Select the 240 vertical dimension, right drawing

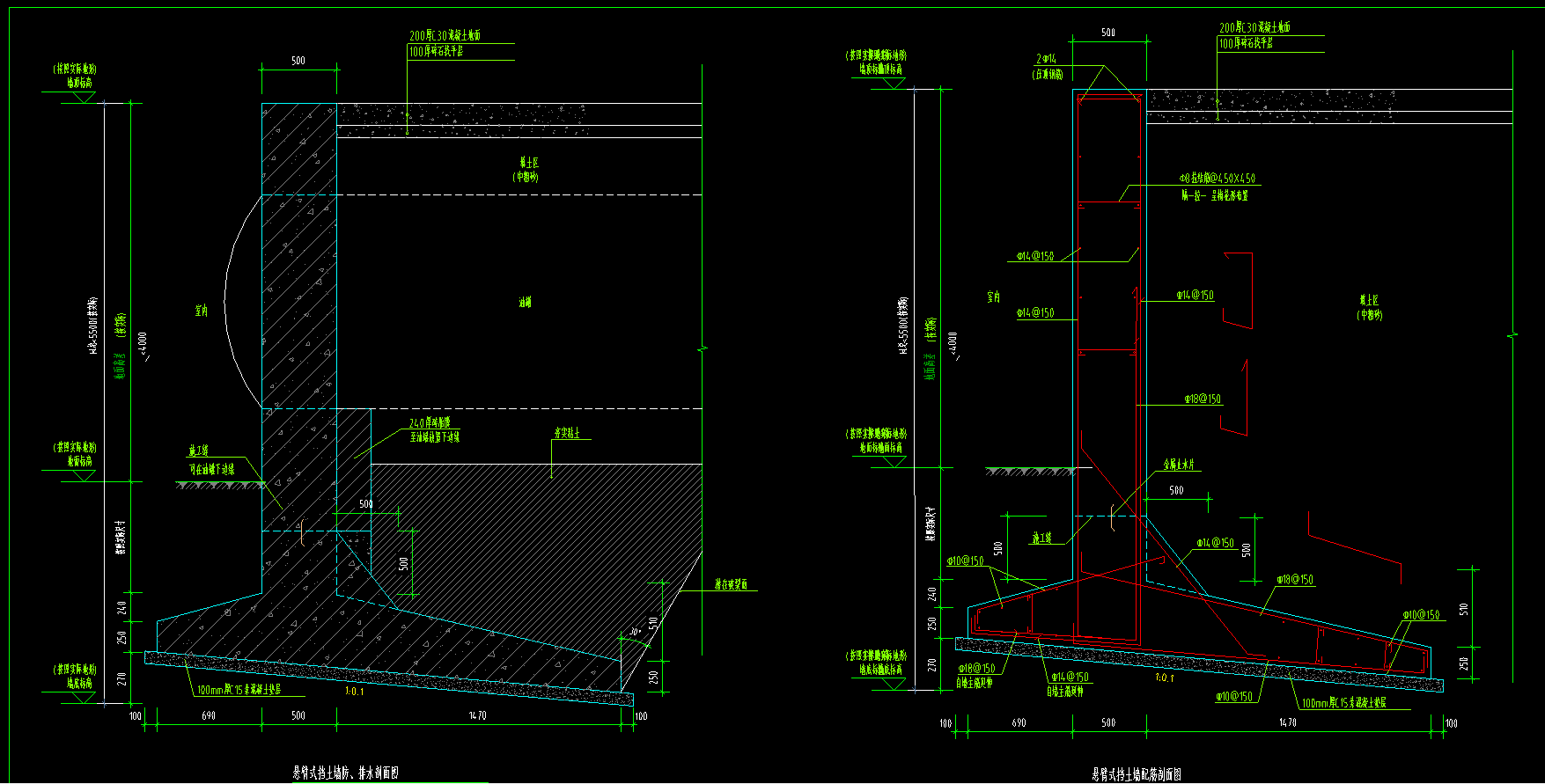(x=932, y=594)
